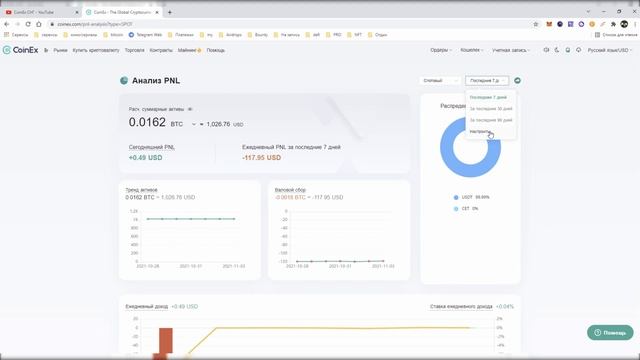640x360 pixels.
Task: Open the Помощь menu item in header
Action: click(x=216, y=50)
